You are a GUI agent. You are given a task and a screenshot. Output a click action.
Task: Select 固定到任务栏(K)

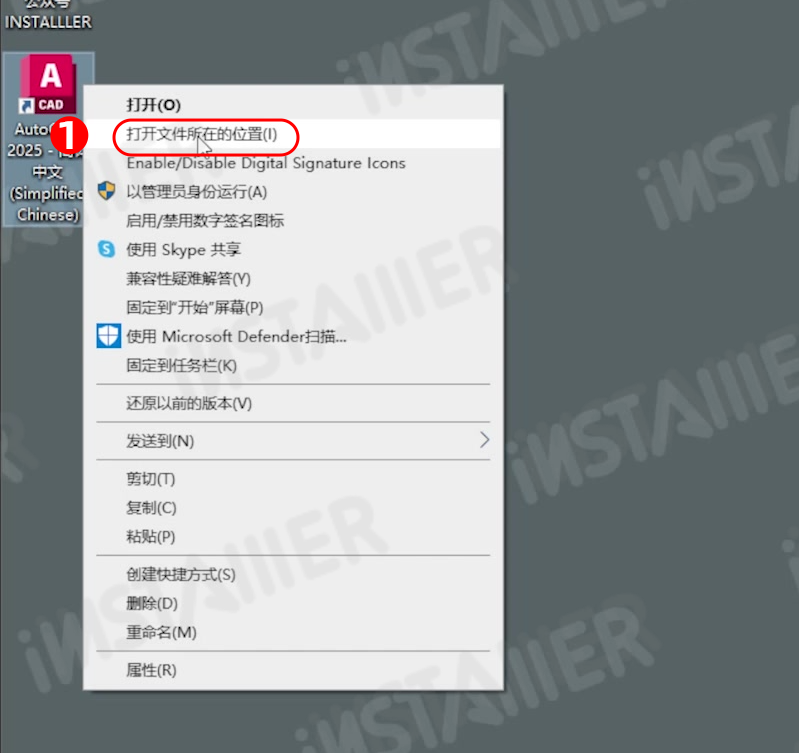(x=293, y=365)
